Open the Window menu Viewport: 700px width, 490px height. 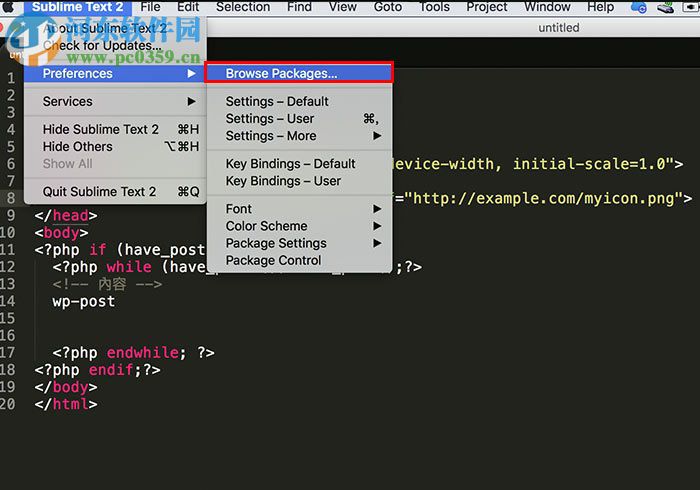click(547, 7)
